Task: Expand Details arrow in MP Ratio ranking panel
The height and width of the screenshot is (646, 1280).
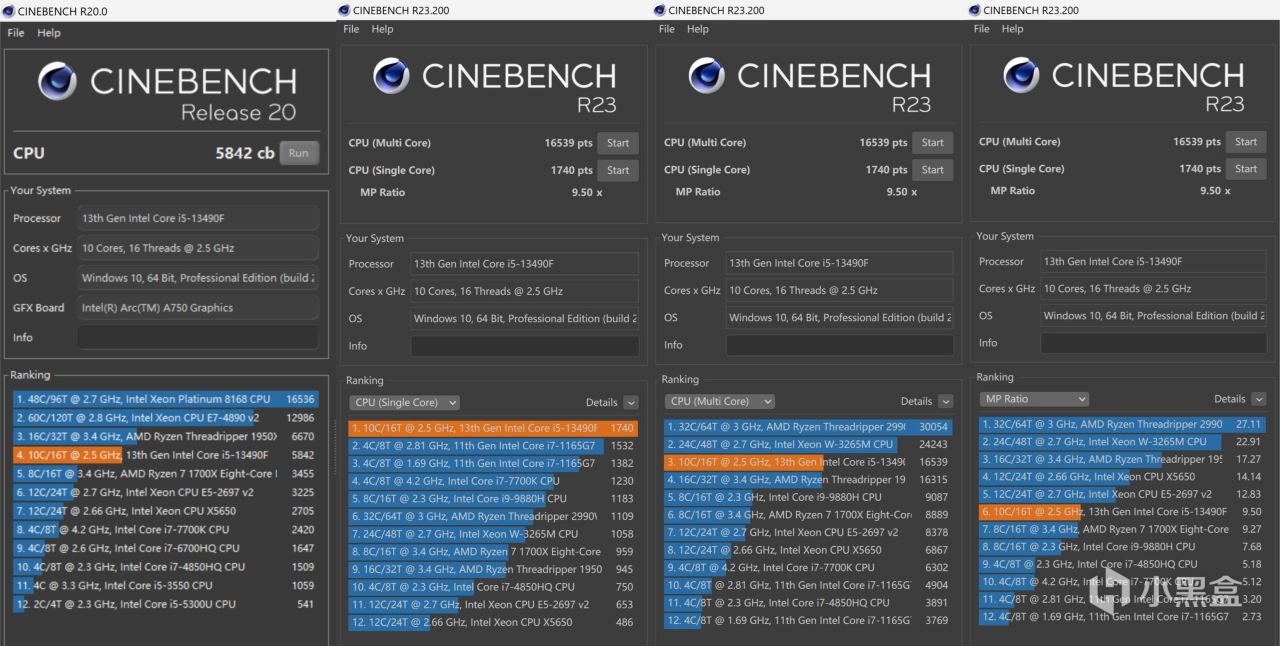Action: pos(1259,399)
